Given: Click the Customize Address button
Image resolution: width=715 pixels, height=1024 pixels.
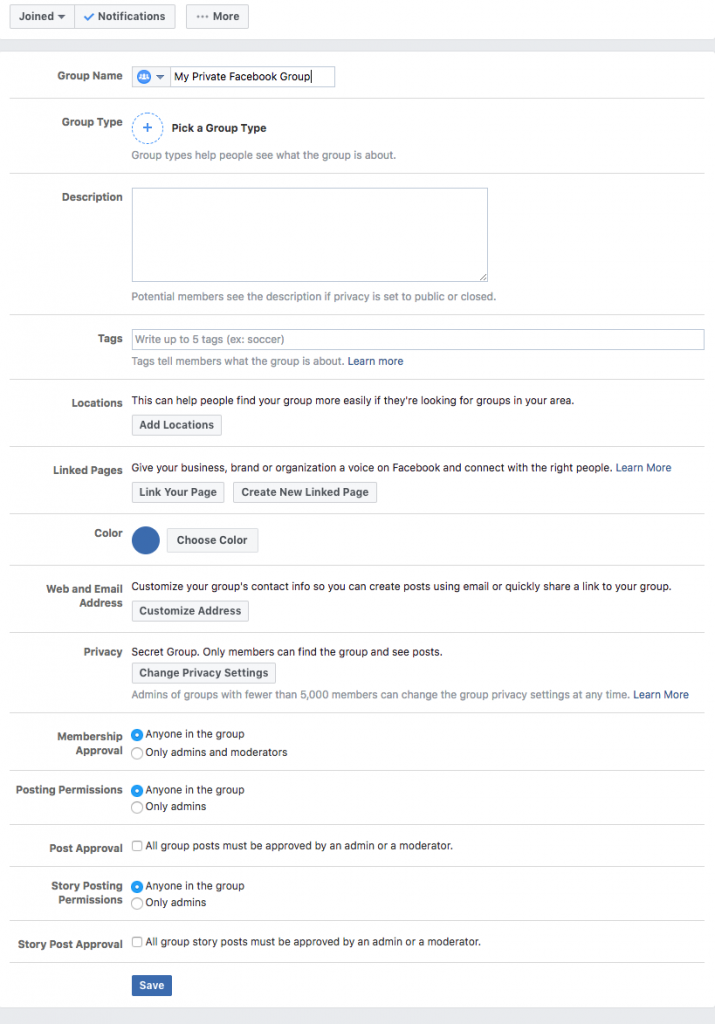Looking at the screenshot, I should click(189, 610).
